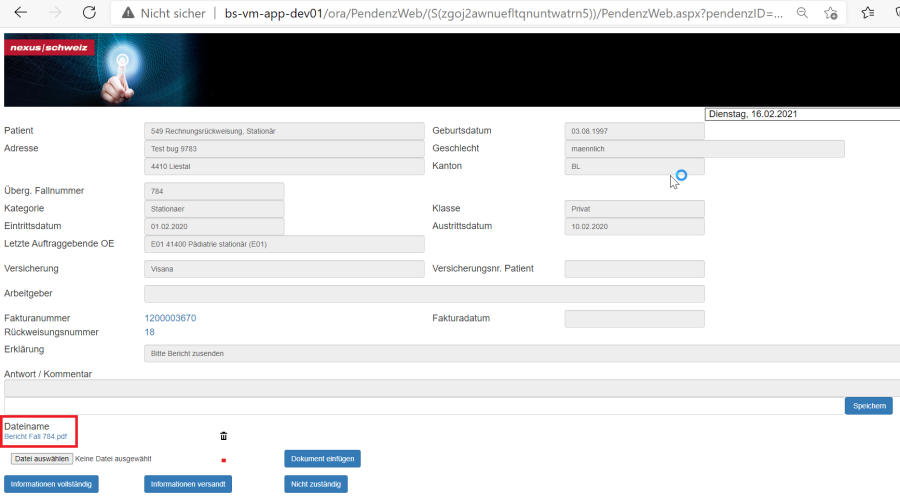Reload the current page
The width and height of the screenshot is (900, 497).
[x=89, y=13]
